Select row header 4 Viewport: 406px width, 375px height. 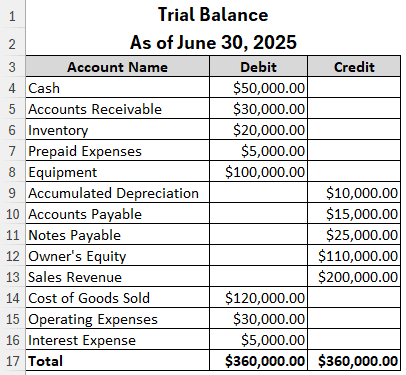tap(12, 88)
